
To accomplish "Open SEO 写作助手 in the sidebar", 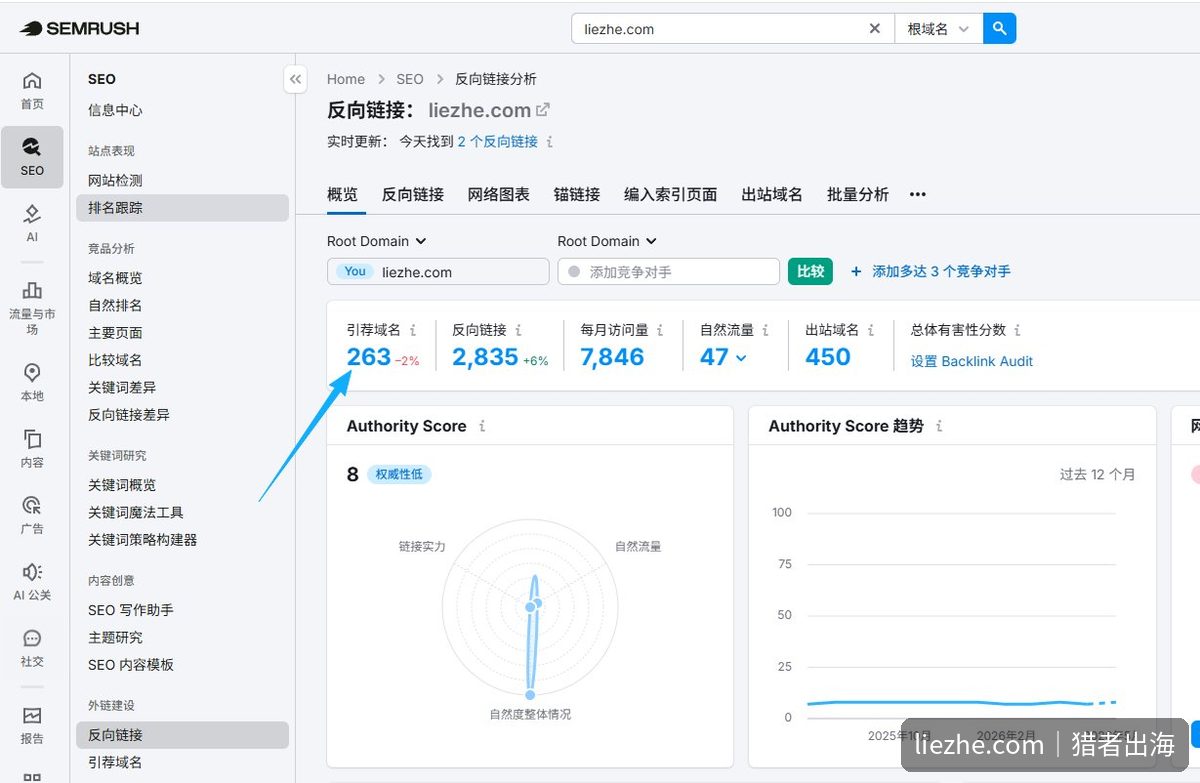I will pos(130,610).
